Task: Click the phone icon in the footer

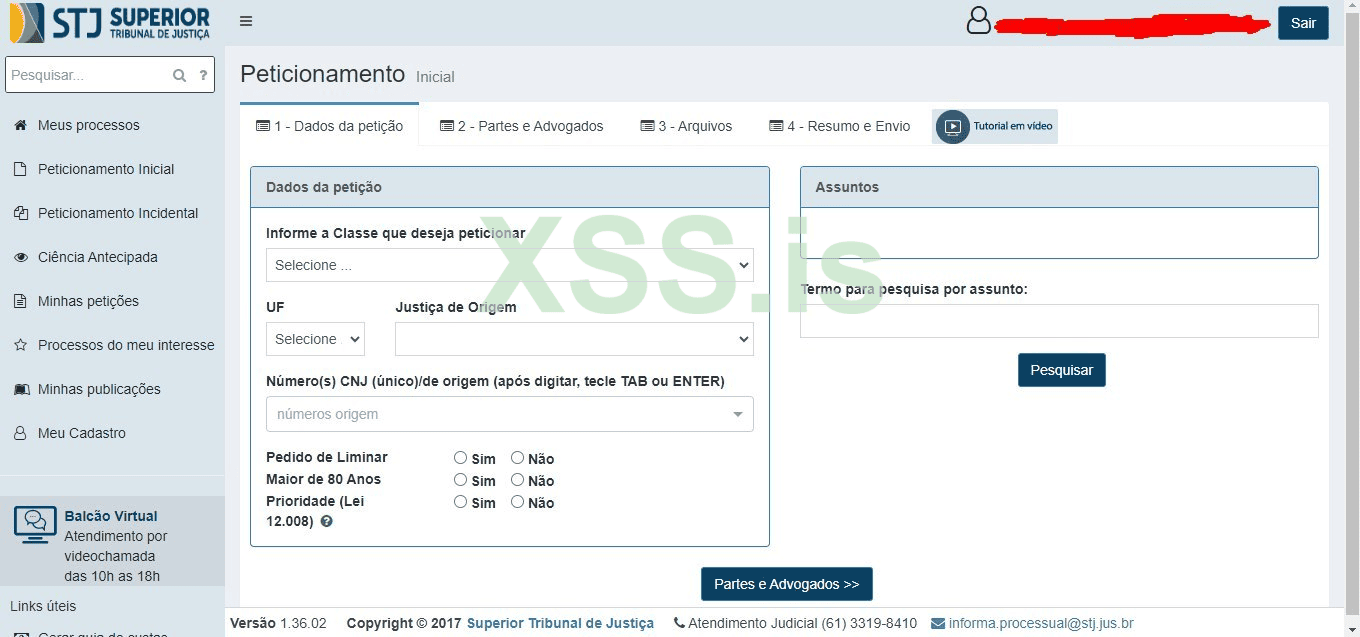Action: pyautogui.click(x=680, y=623)
